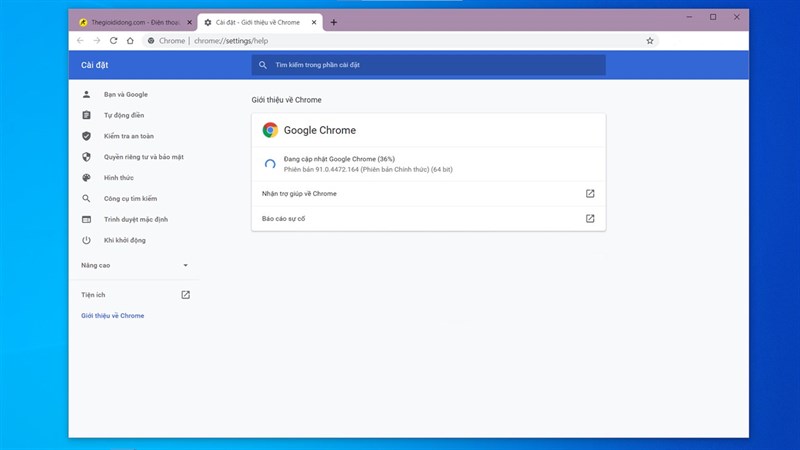800x450 pixels.
Task: Open Kiểm tra an toàn section
Action: [129, 136]
